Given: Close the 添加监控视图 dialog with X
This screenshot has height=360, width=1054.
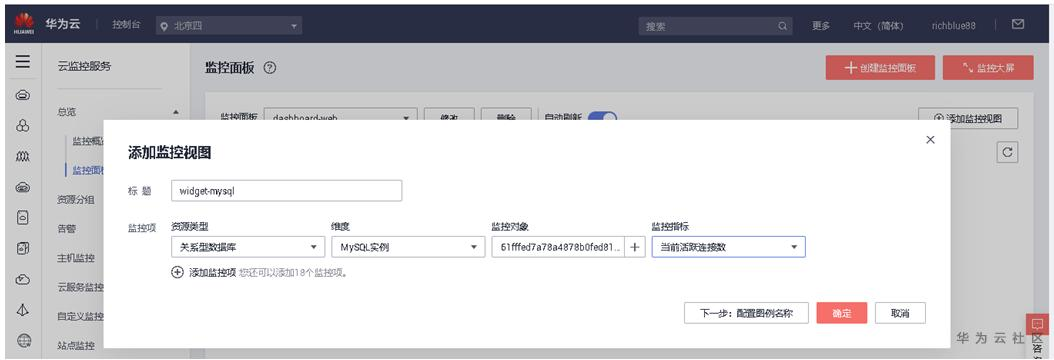Looking at the screenshot, I should tap(930, 140).
